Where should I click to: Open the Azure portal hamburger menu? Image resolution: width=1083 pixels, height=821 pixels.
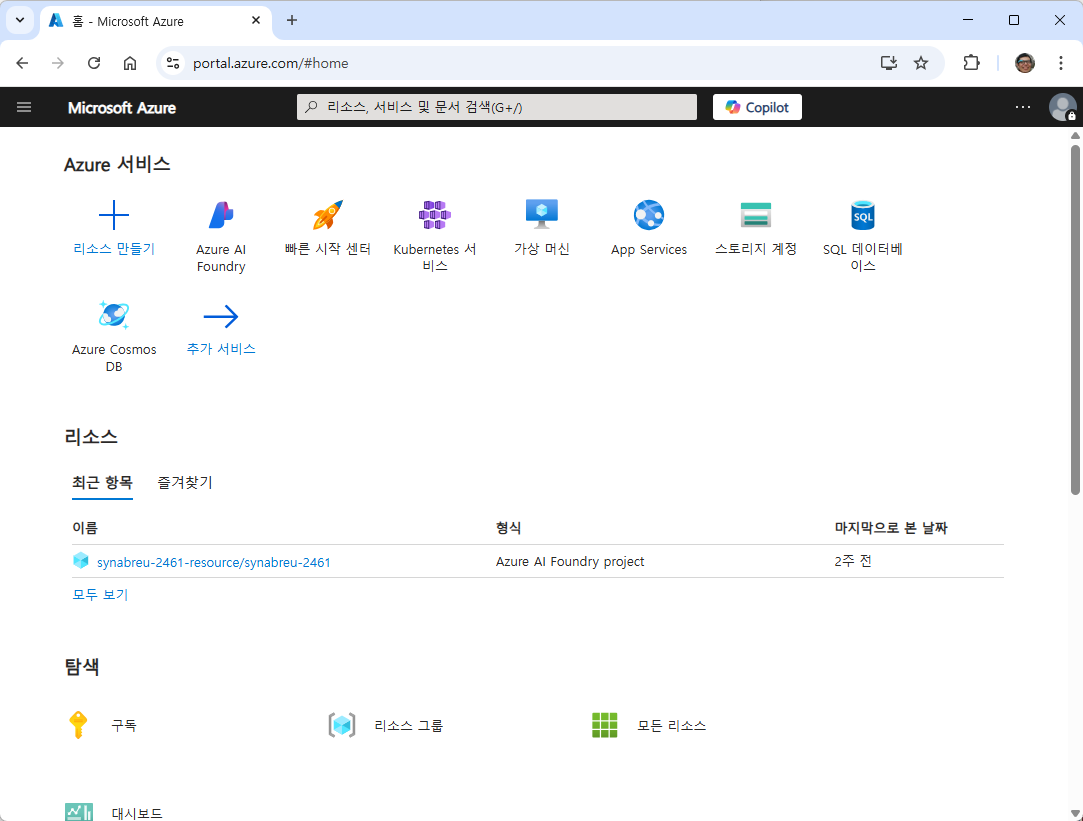pos(24,107)
